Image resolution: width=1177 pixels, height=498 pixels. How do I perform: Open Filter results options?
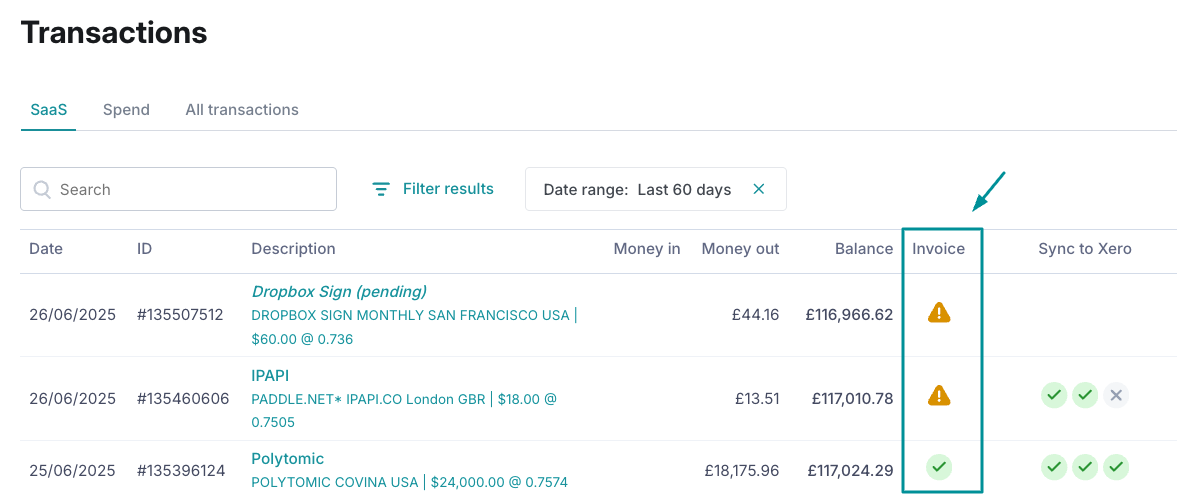pyautogui.click(x=447, y=189)
